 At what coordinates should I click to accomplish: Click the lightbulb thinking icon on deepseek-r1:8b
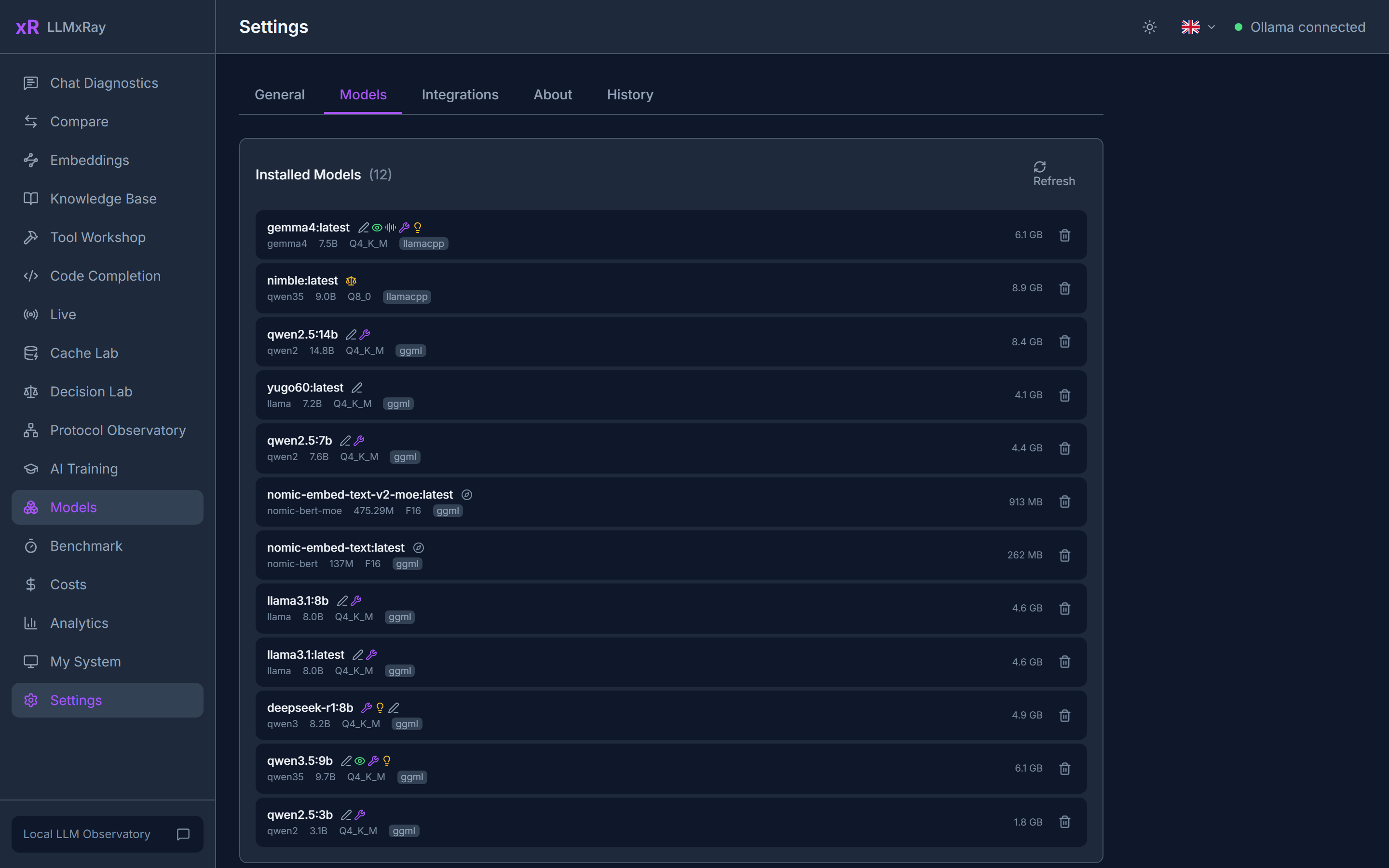(380, 708)
